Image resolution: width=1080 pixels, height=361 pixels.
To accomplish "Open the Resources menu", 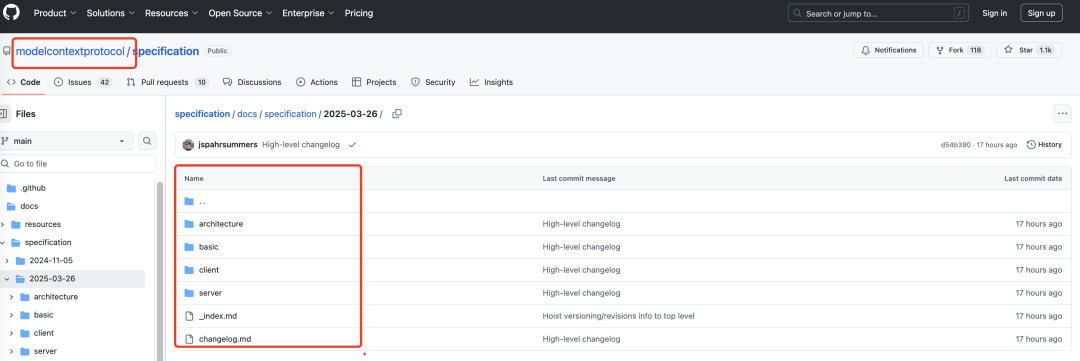I will point(172,13).
